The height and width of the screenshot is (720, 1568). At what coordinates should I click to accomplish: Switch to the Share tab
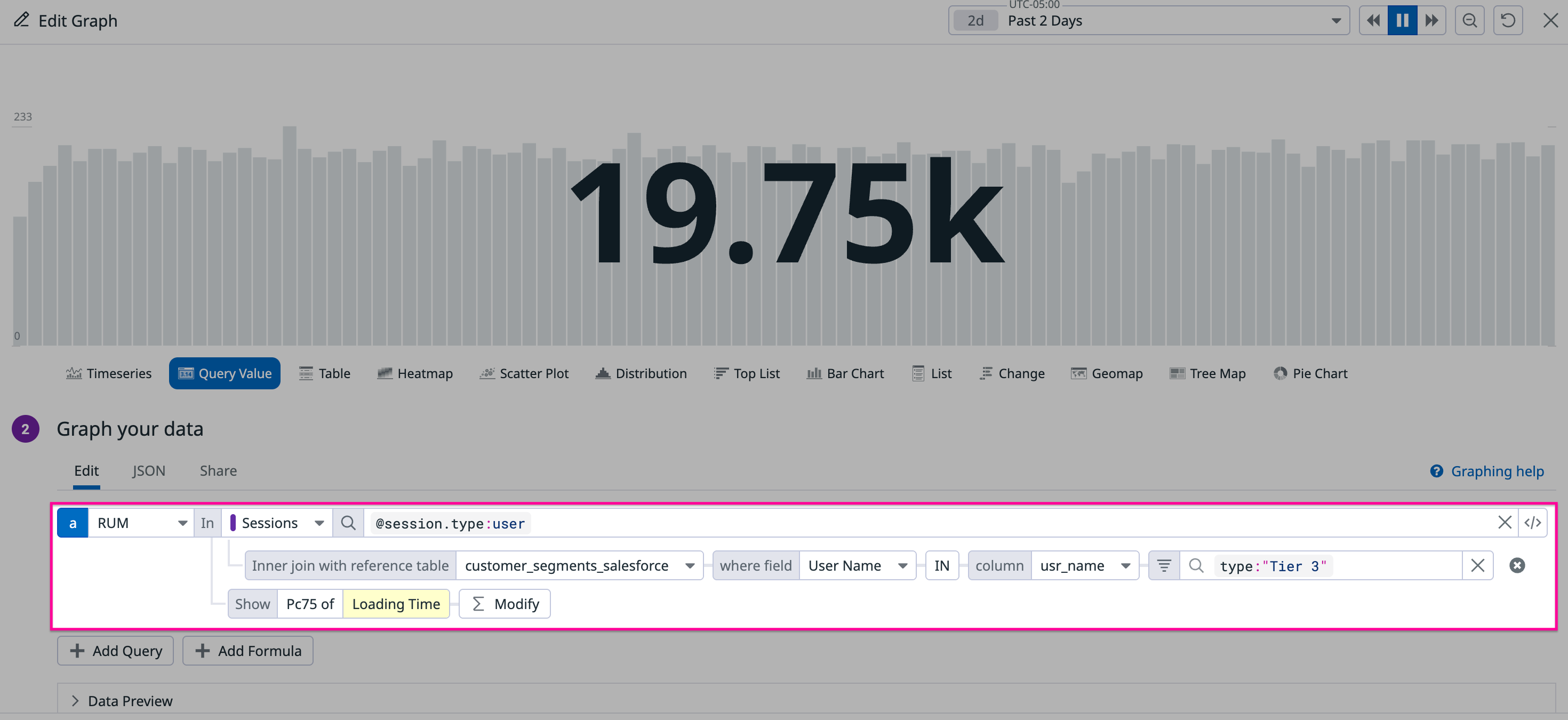(218, 470)
